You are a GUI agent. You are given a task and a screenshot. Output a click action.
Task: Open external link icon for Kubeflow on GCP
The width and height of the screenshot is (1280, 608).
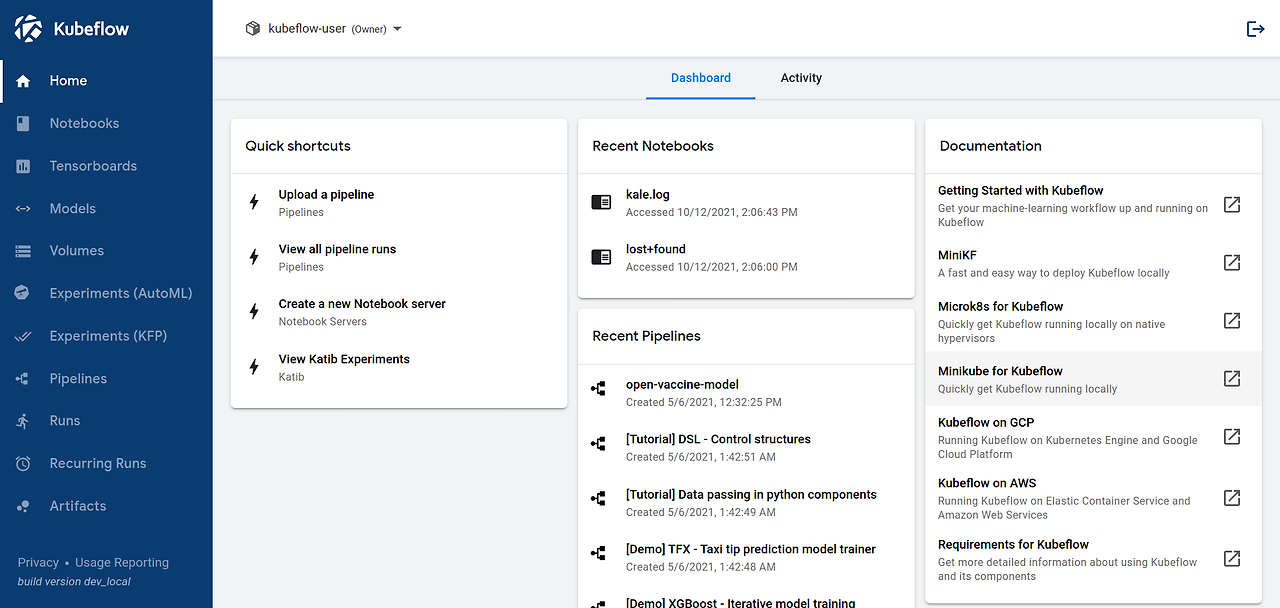click(1232, 437)
